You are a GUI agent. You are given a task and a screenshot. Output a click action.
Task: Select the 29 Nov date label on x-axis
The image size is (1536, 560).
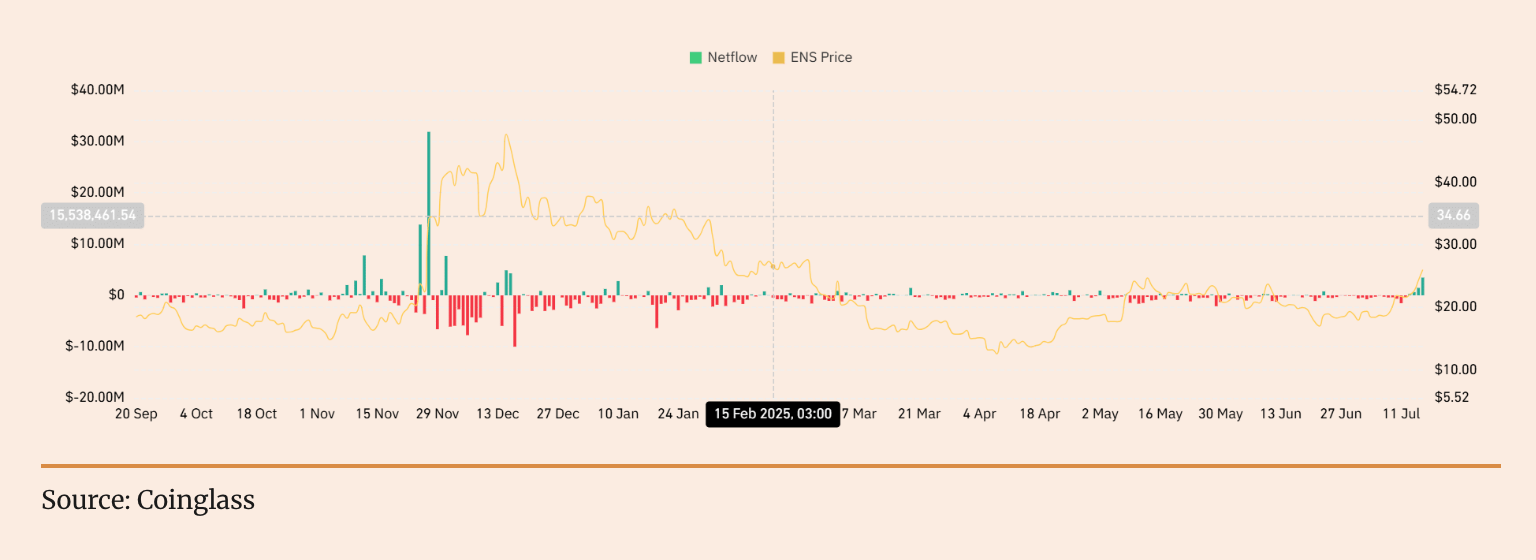point(437,414)
